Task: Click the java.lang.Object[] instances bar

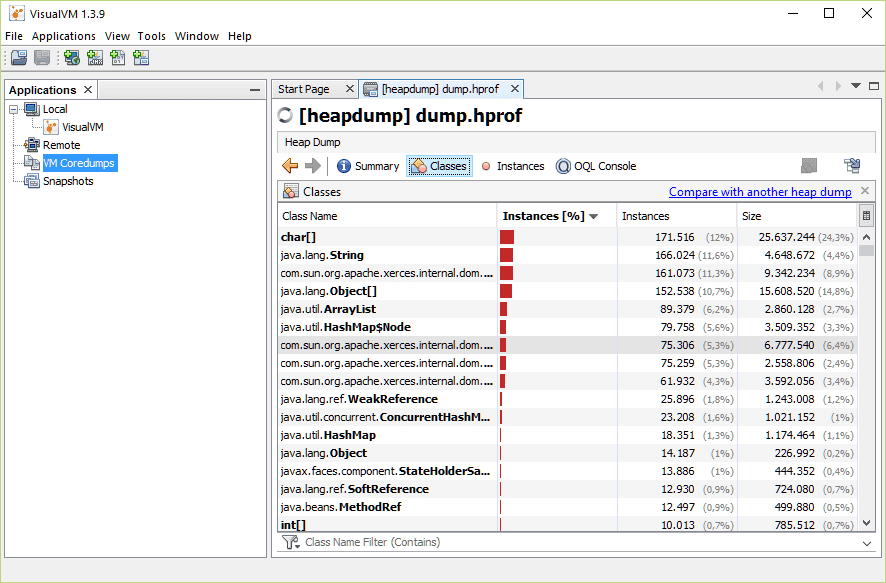Action: [506, 291]
